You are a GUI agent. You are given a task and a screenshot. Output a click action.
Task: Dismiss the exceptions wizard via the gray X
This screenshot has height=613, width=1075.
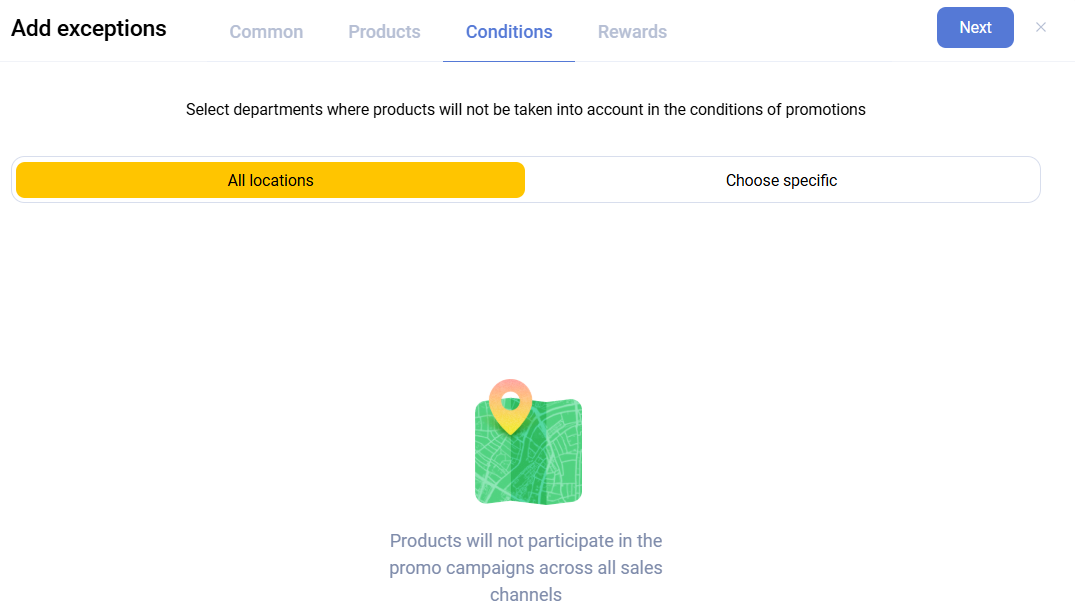point(1041,28)
